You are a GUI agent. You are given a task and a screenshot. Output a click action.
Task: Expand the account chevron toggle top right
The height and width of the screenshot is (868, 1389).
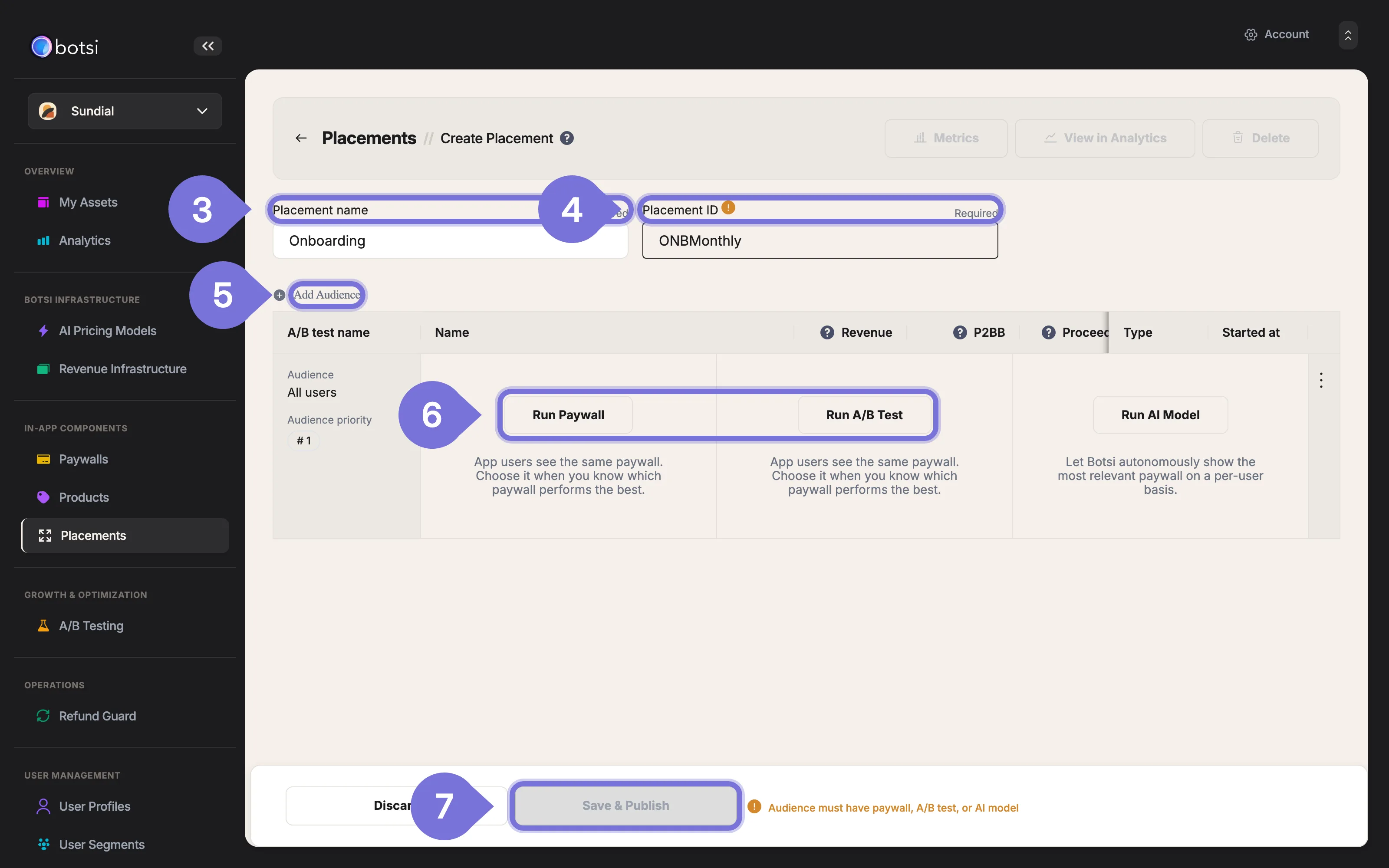click(1348, 35)
